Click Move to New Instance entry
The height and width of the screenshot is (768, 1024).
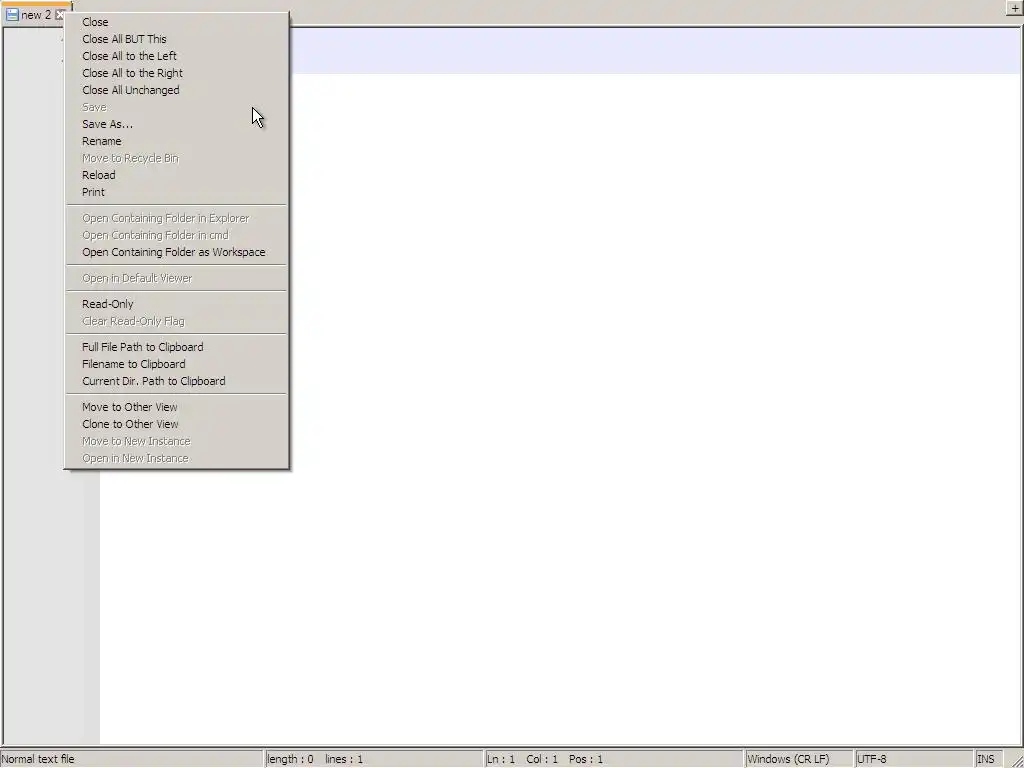click(x=177, y=441)
